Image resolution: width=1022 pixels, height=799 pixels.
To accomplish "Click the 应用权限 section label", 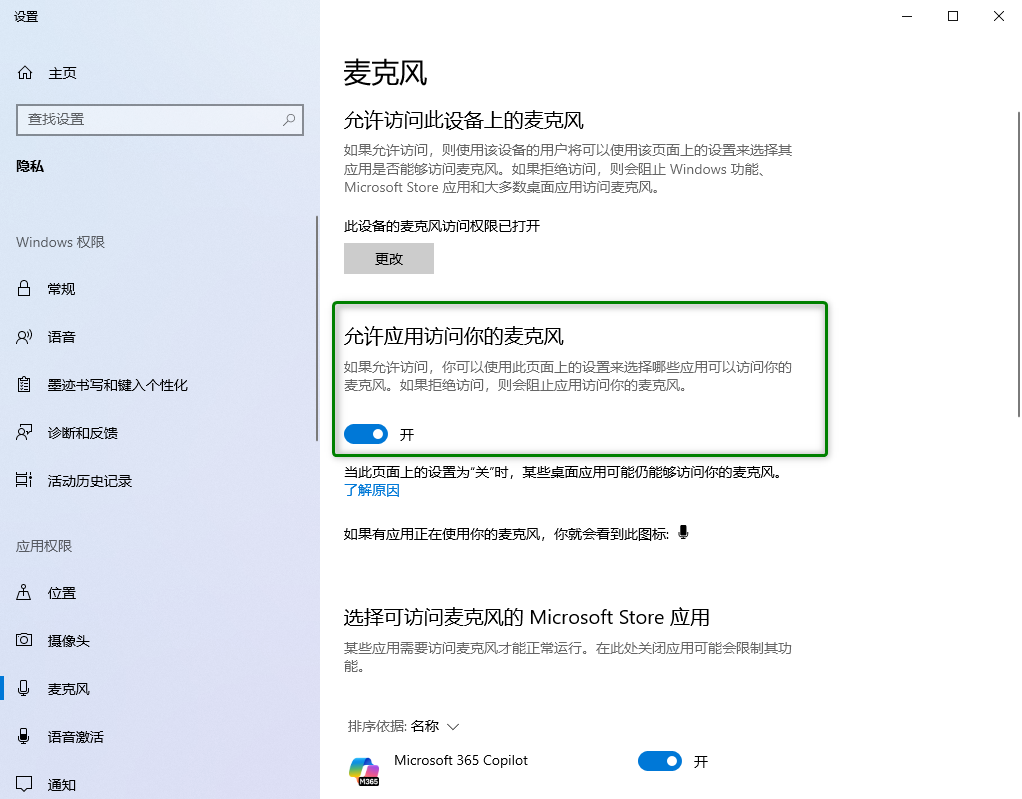I will tap(44, 546).
